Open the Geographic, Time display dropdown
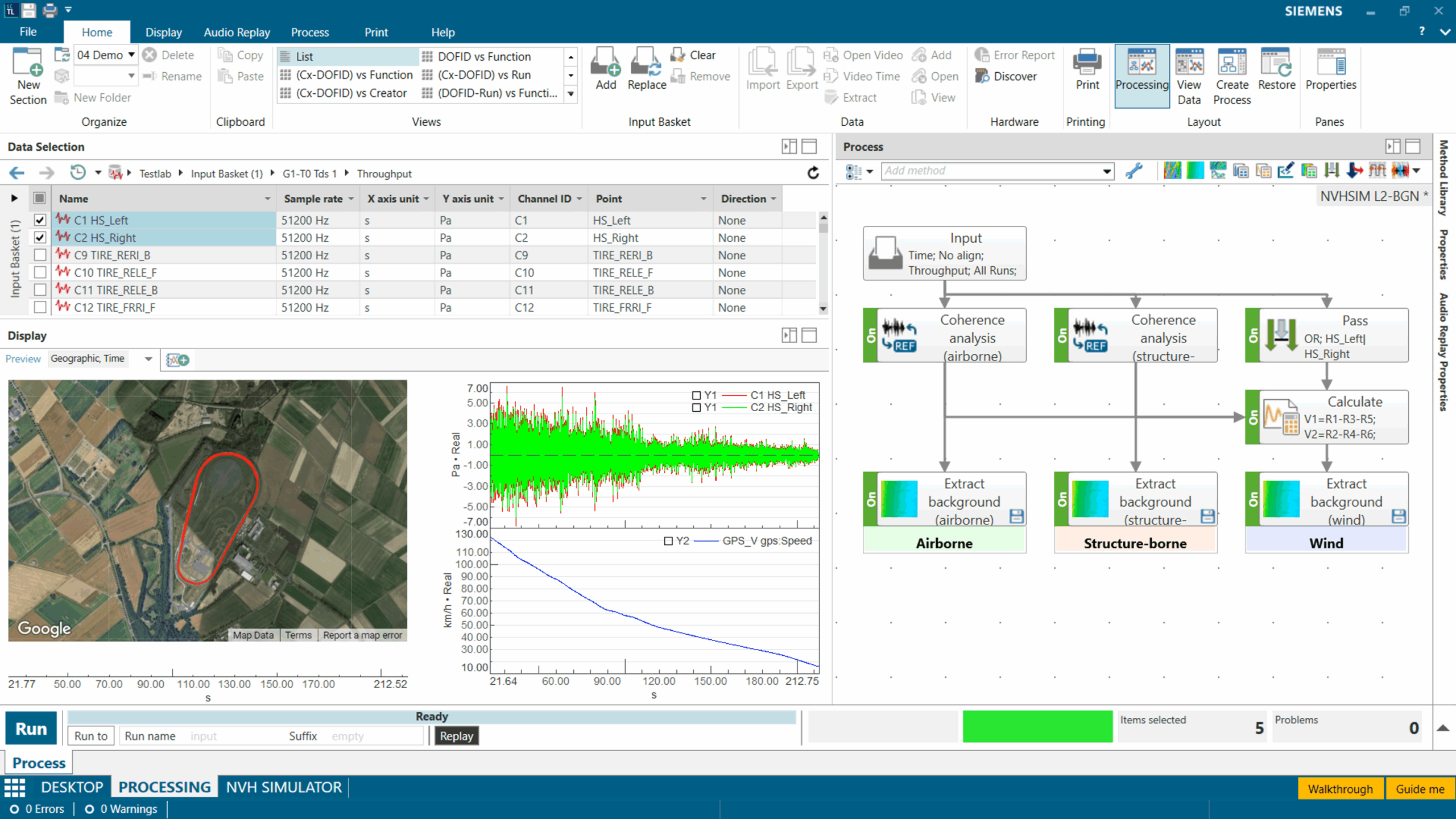Viewport: 1456px width, 819px height. coord(148,359)
